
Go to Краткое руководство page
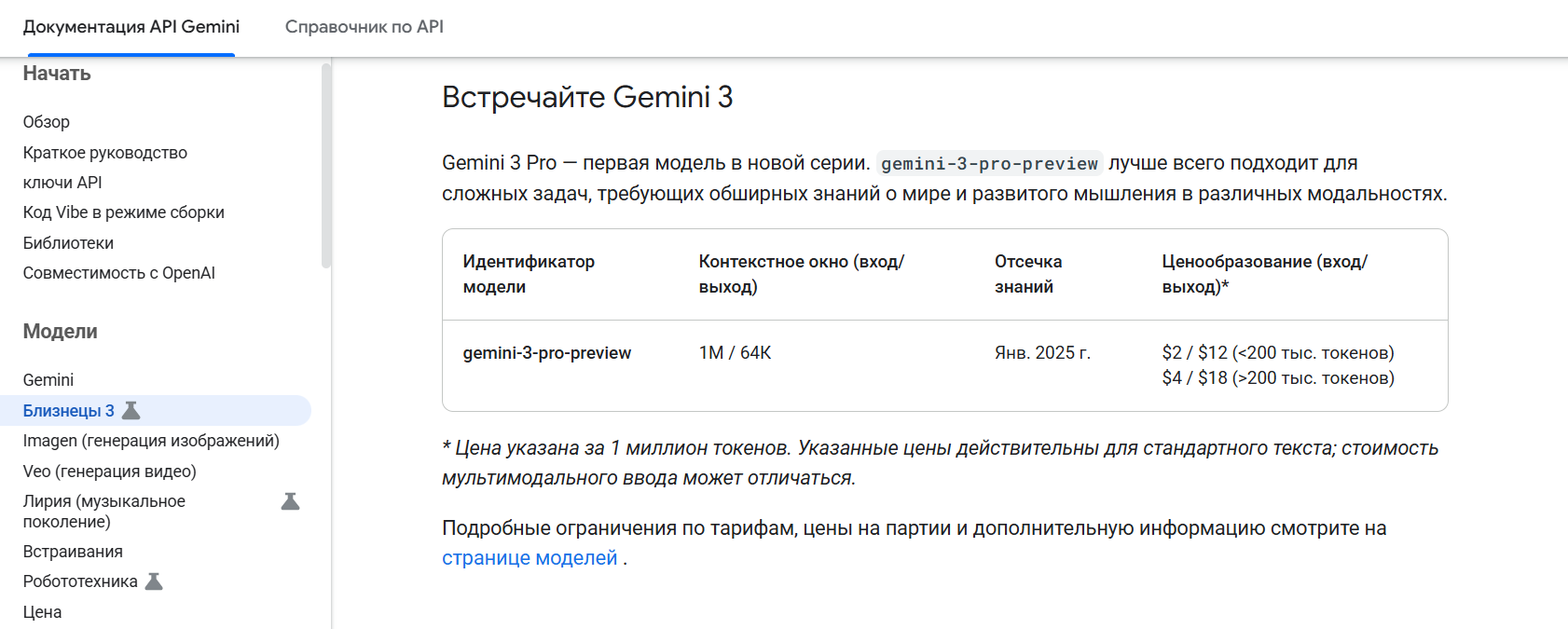[105, 153]
